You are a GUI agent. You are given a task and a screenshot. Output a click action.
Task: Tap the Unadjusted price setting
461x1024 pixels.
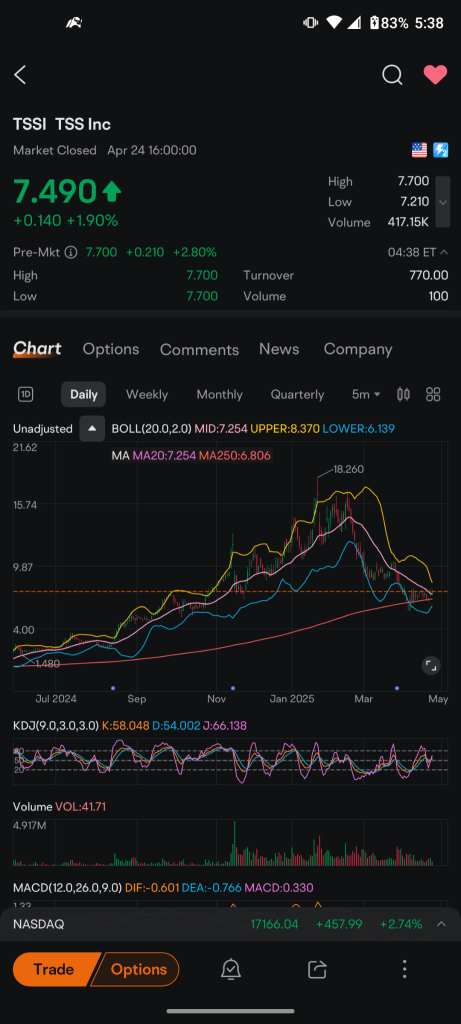42,429
